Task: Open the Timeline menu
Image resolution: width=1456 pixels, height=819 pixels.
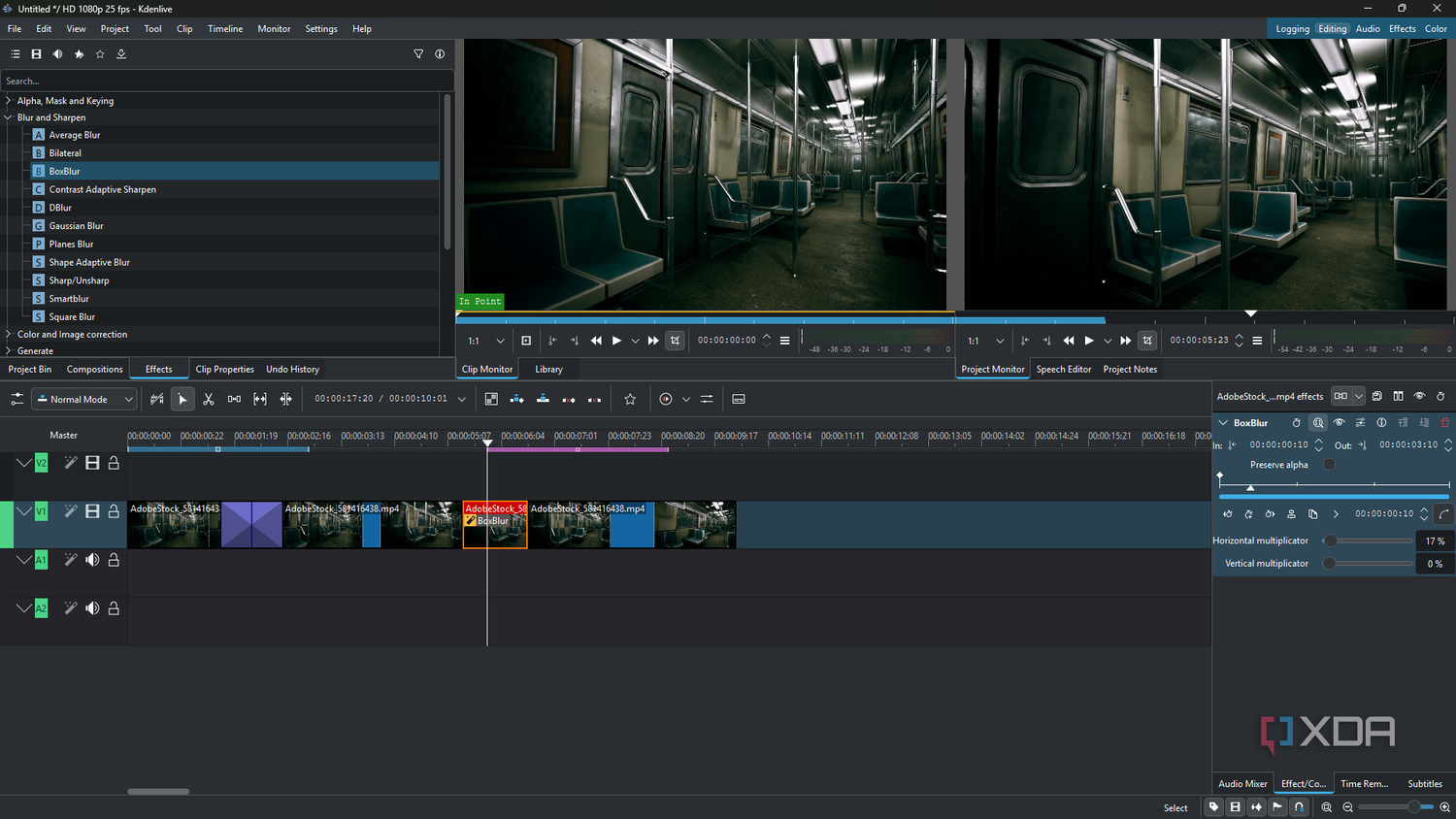Action: (225, 29)
